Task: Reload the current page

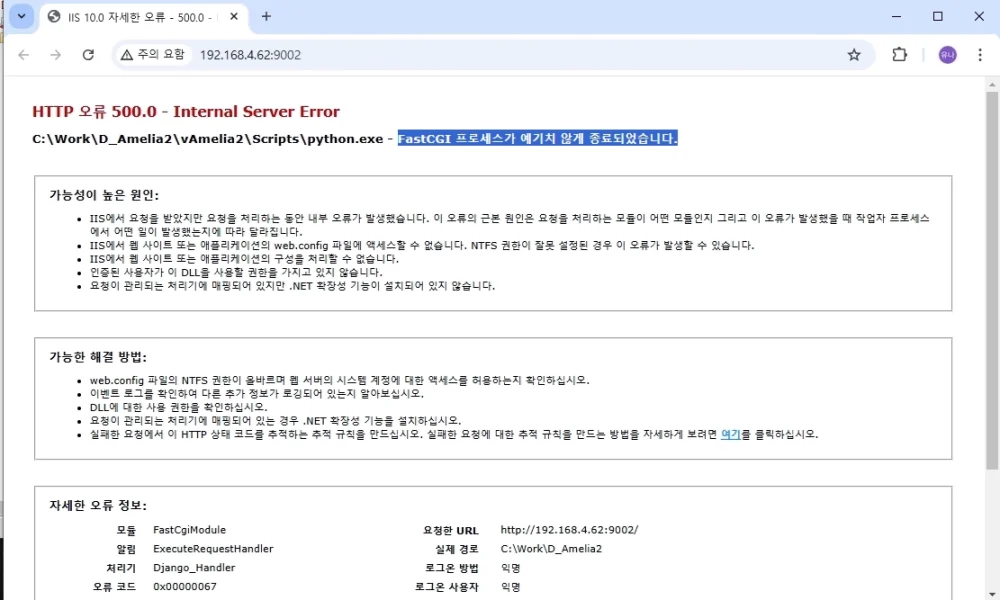Action: (88, 55)
